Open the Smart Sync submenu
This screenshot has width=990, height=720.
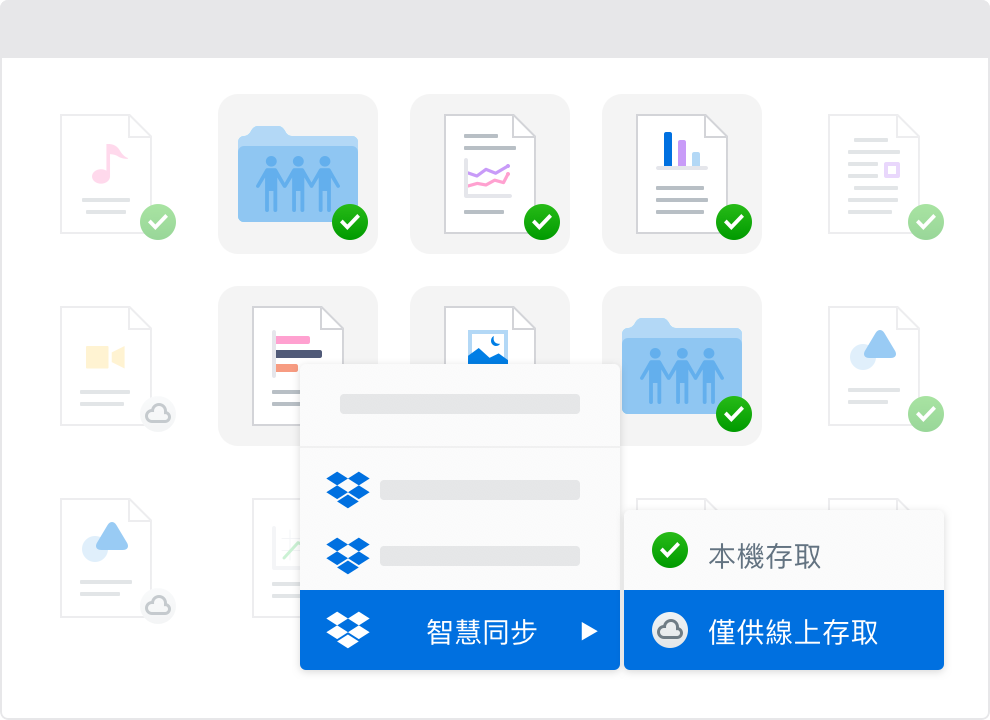(x=460, y=630)
